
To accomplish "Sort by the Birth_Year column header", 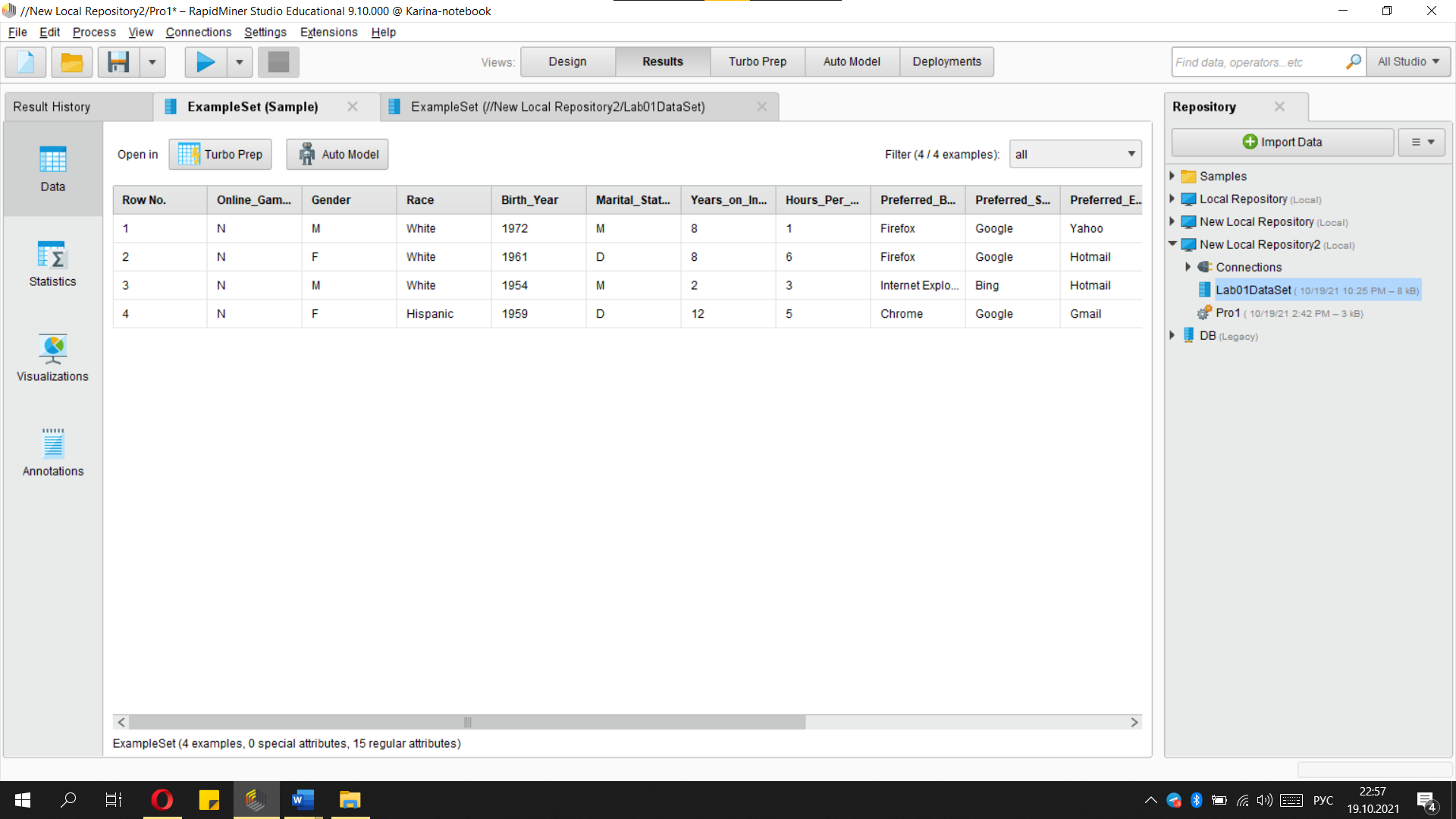I will click(538, 200).
